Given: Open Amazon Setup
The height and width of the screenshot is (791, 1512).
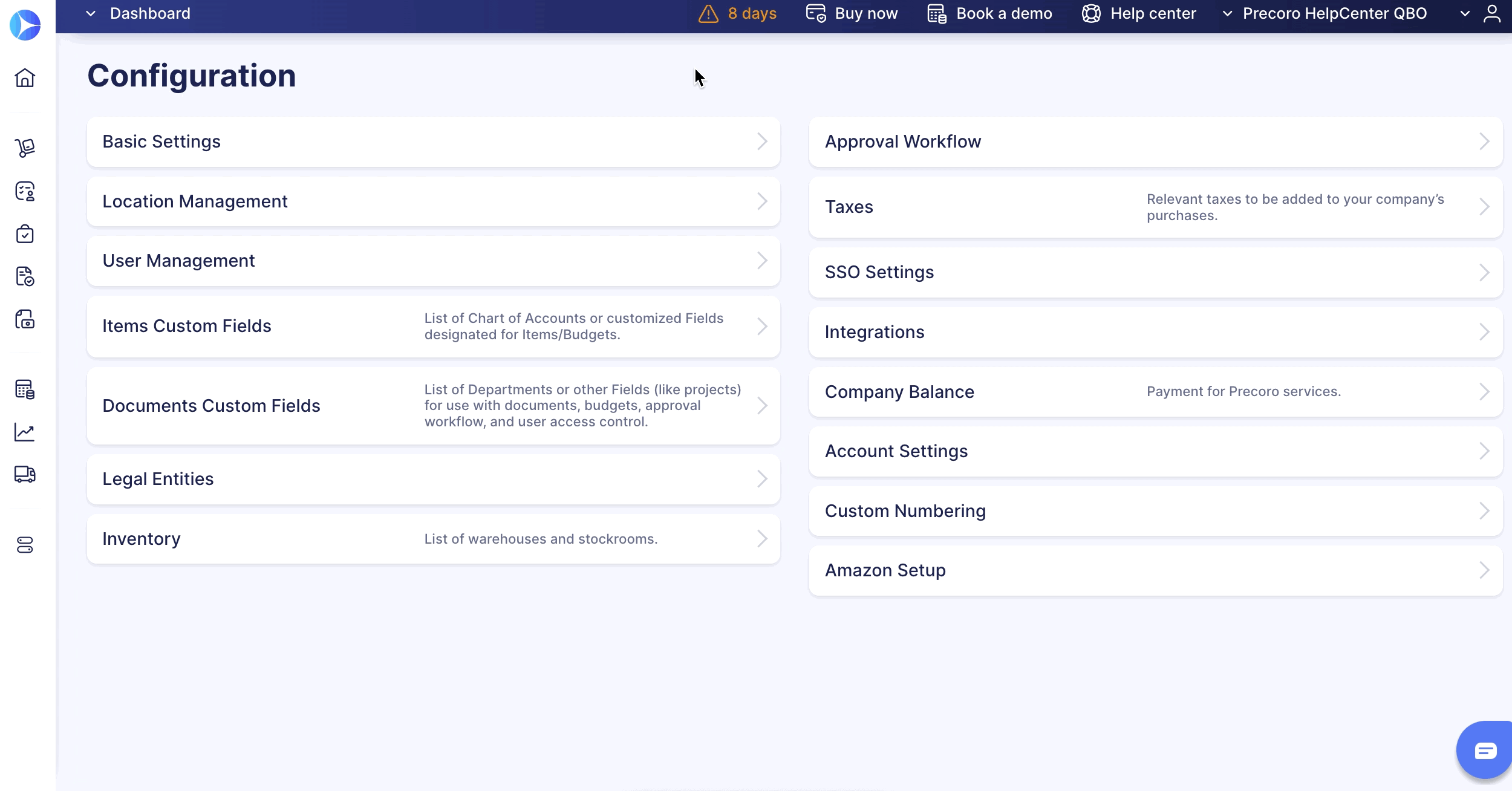Looking at the screenshot, I should point(1156,570).
